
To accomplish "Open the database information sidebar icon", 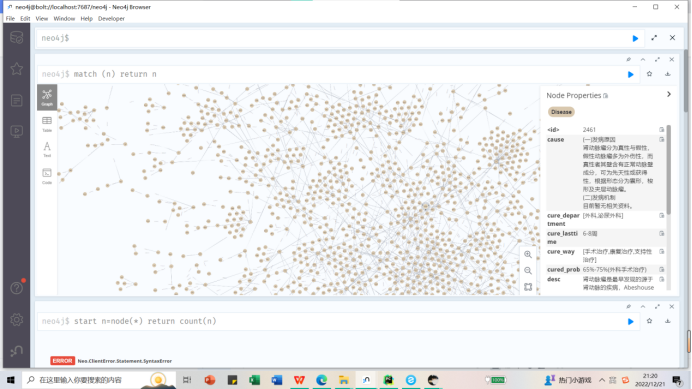I will click(x=17, y=38).
